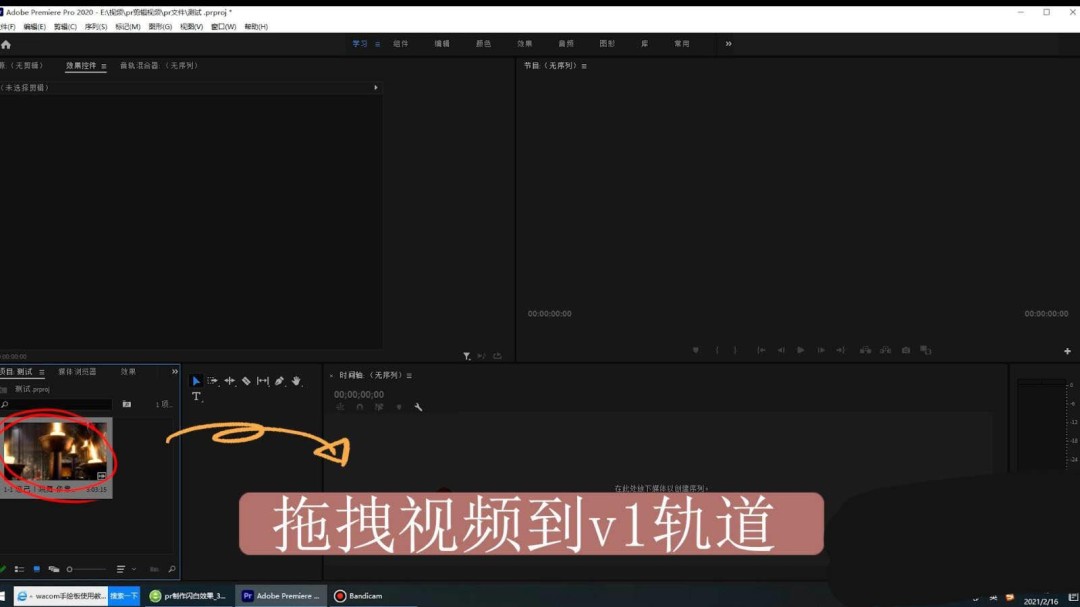Open the 媒体浏览器 tab
This screenshot has width=1080, height=607.
point(77,372)
